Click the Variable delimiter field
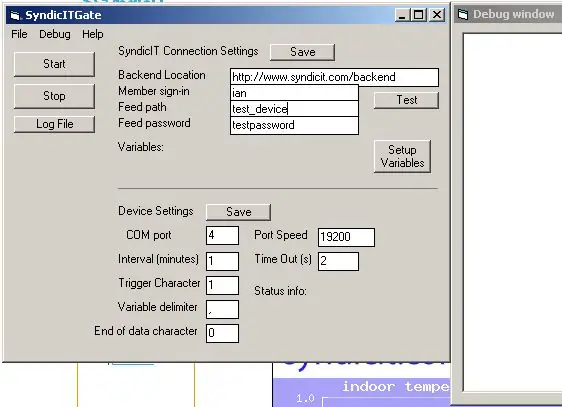Image resolution: width=562 pixels, height=407 pixels. 222,310
